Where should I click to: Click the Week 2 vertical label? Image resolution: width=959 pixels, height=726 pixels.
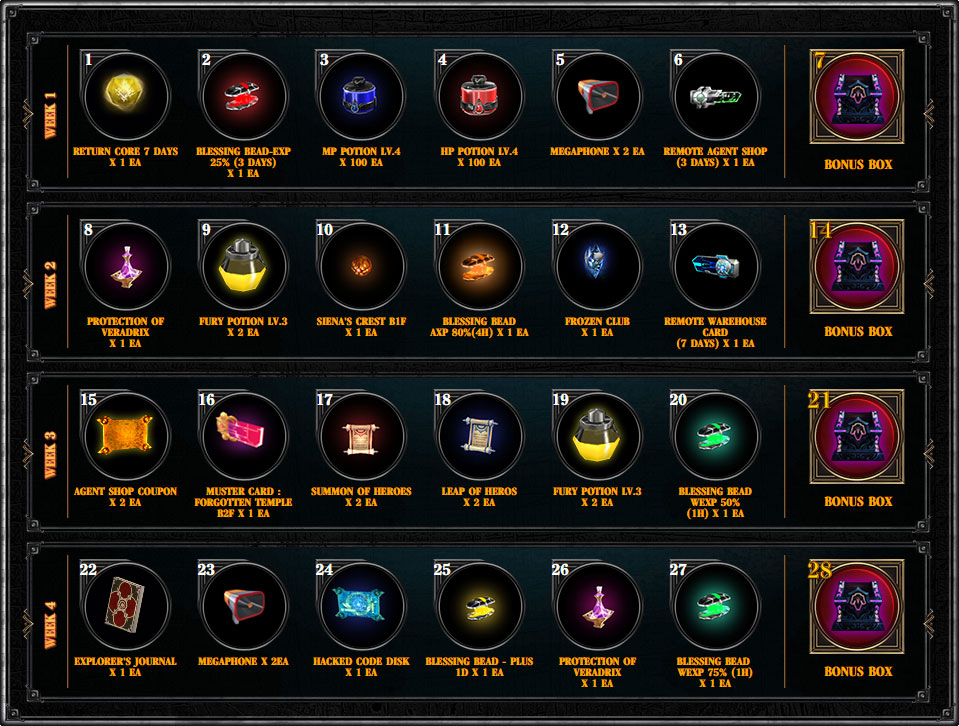tap(50, 285)
